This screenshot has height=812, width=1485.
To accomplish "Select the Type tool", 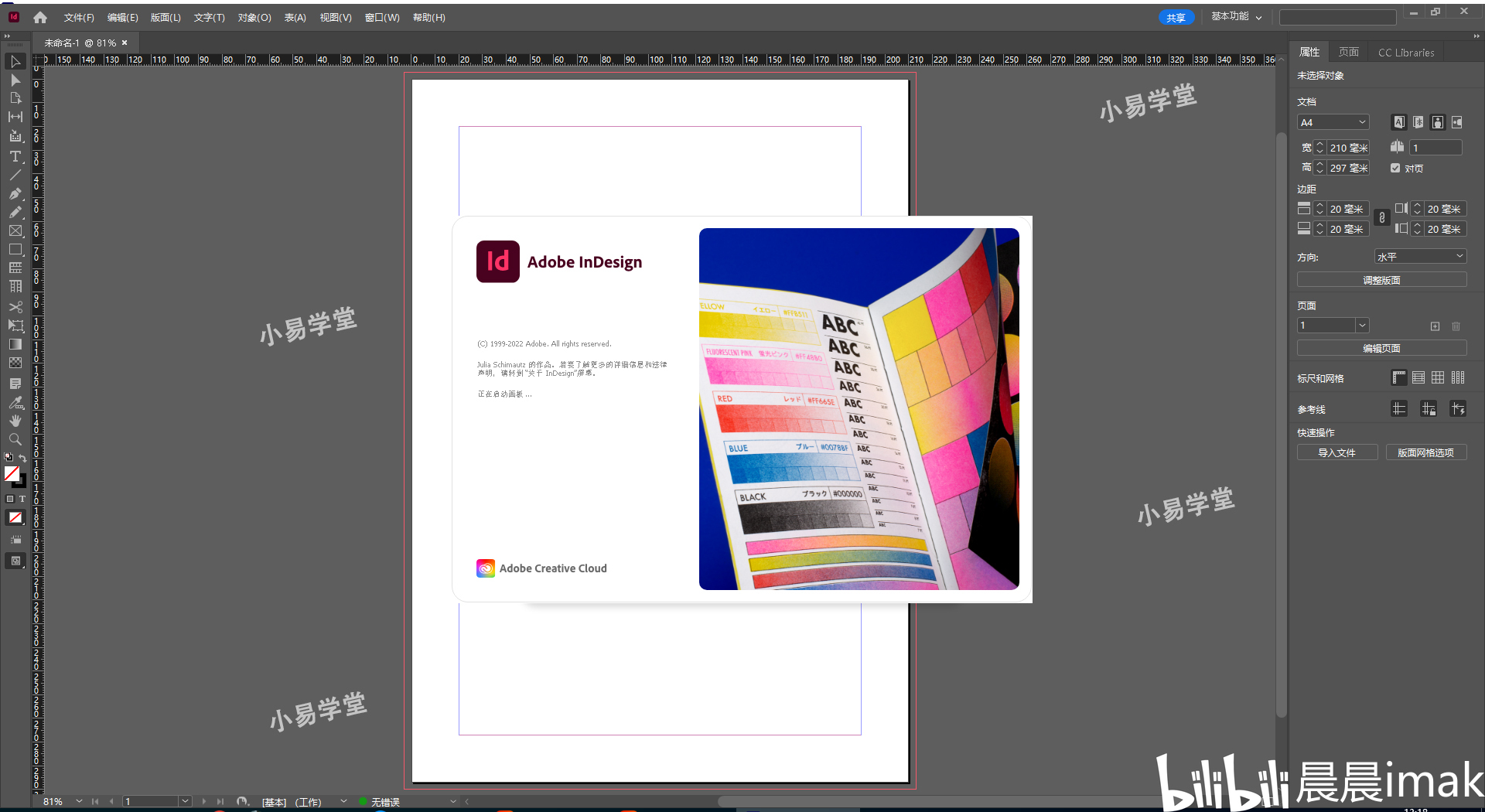I will tap(15, 156).
